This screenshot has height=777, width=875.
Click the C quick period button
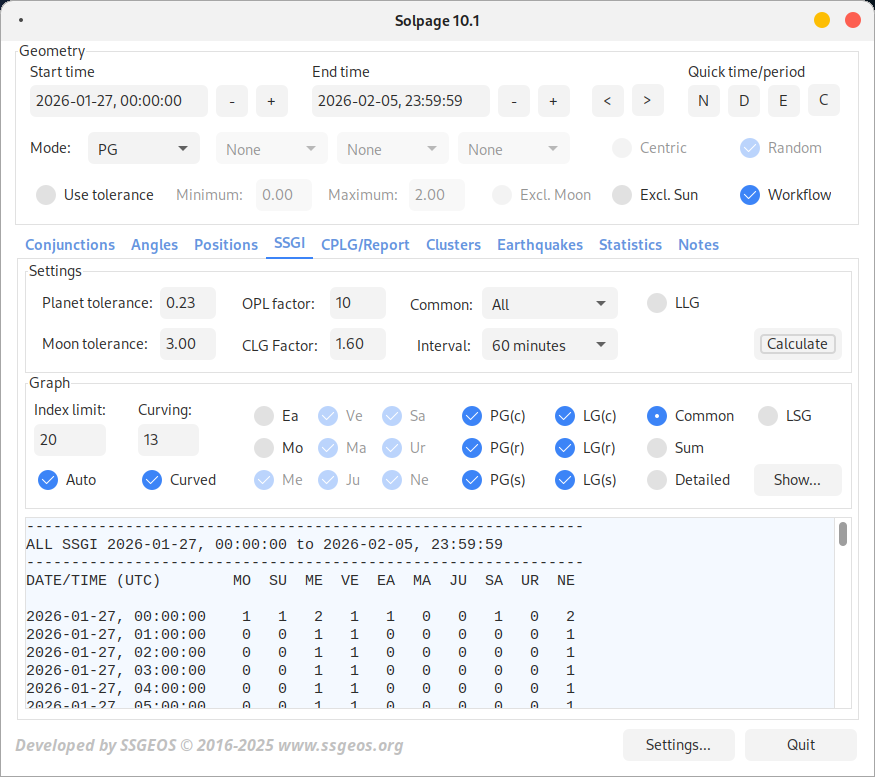click(823, 100)
